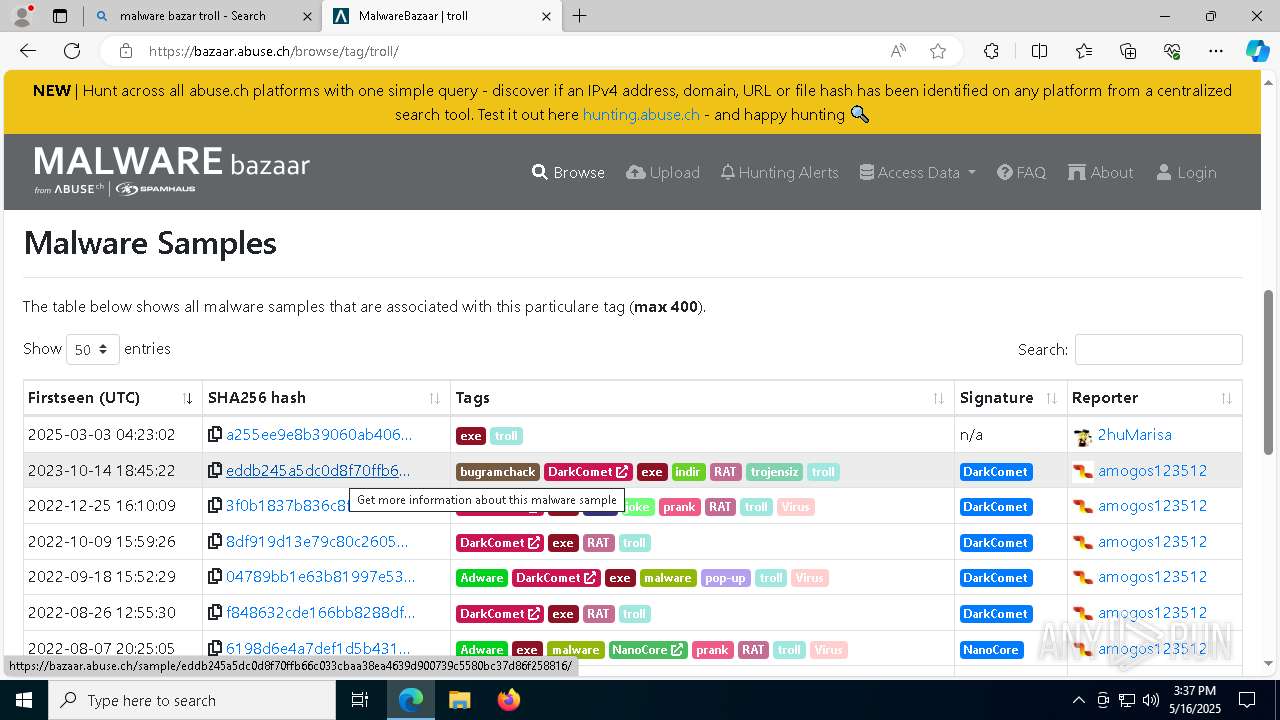Copy hash icon for f848632cde166bb8288df row
Viewport: 1280px width, 720px height.
215,613
